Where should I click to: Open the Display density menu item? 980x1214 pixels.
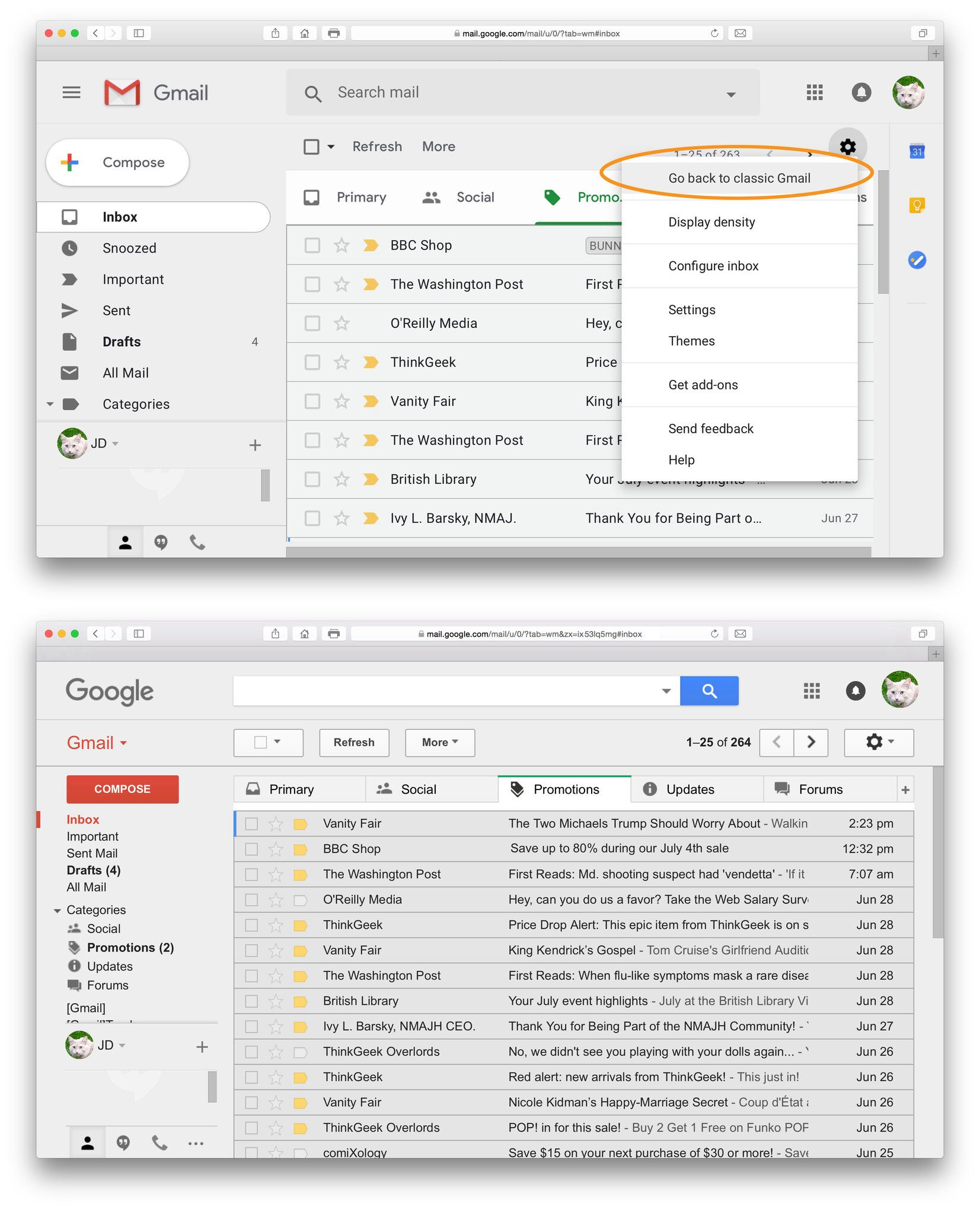[711, 222]
